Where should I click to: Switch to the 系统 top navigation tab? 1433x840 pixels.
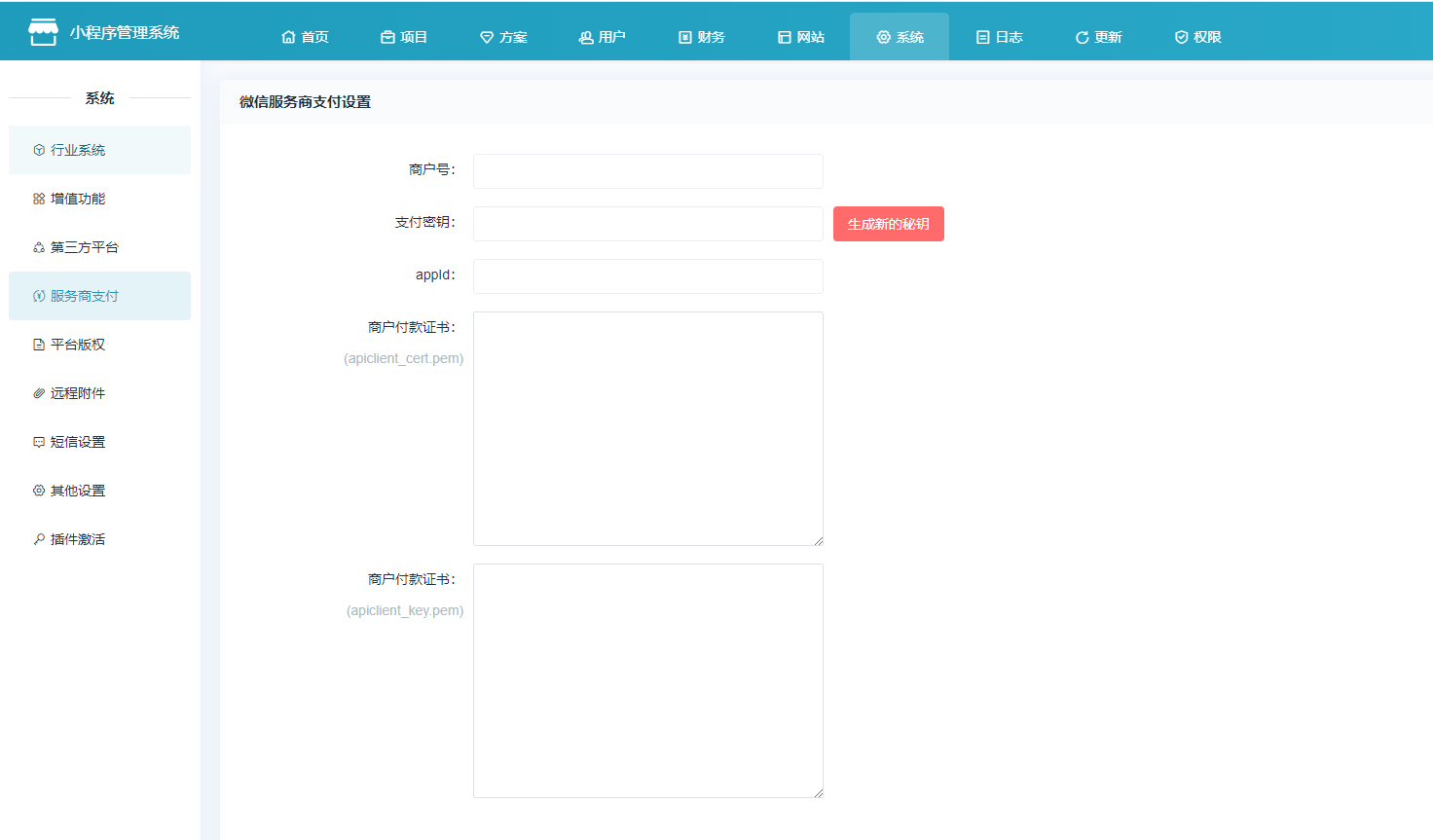[x=900, y=37]
